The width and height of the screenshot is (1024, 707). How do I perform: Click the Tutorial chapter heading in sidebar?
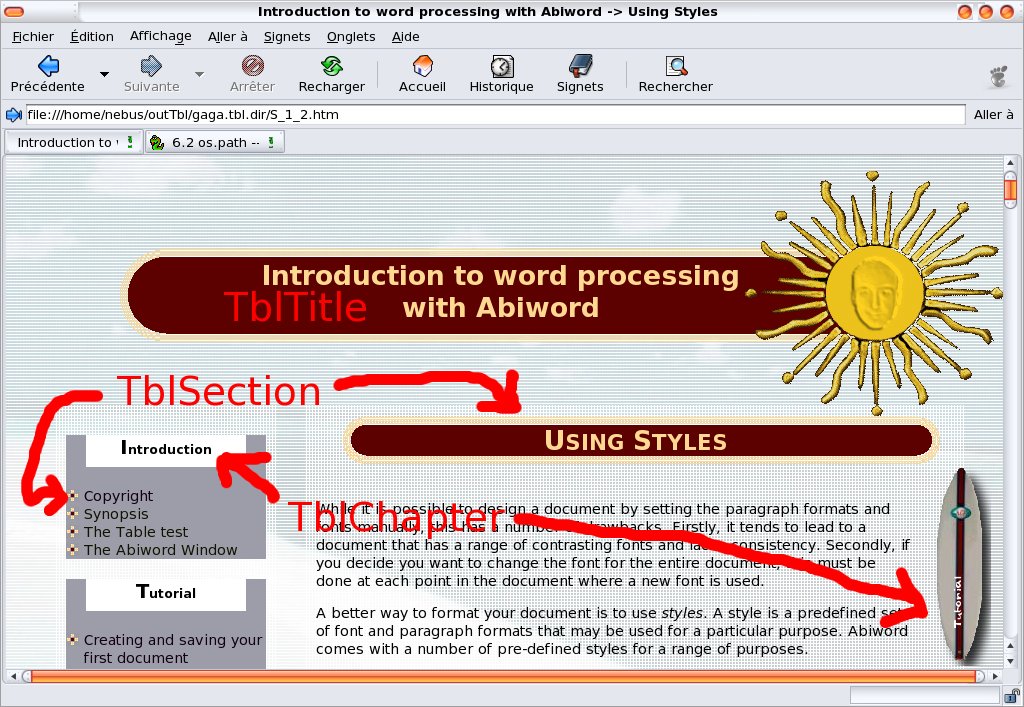click(x=166, y=592)
